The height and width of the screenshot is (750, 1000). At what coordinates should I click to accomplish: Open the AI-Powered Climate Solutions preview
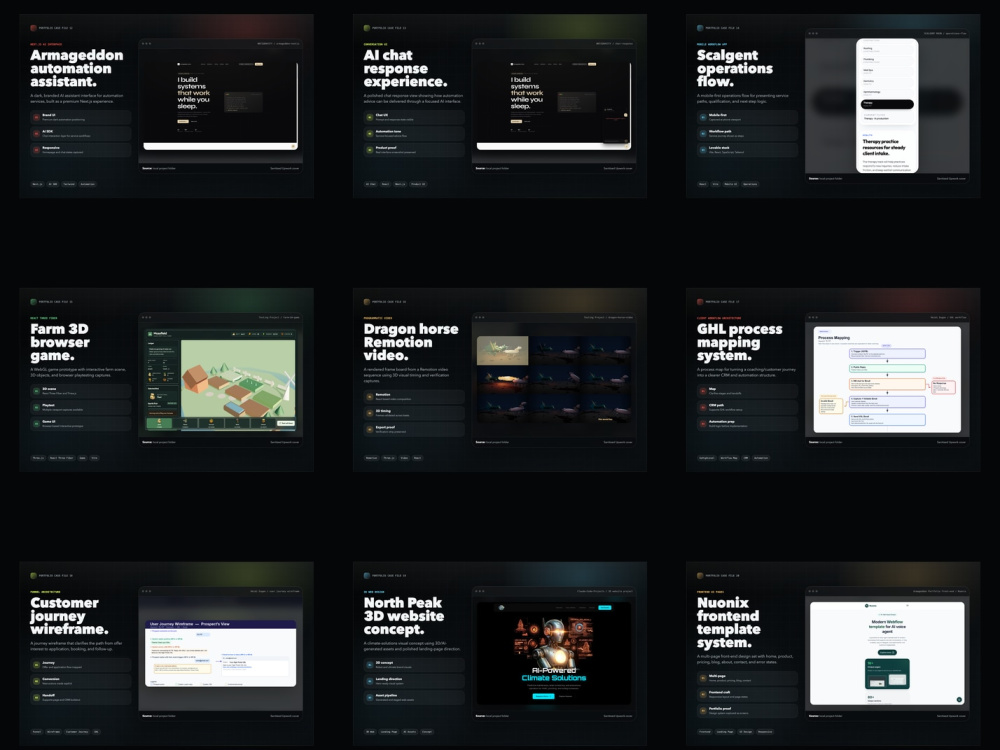pyautogui.click(x=554, y=653)
